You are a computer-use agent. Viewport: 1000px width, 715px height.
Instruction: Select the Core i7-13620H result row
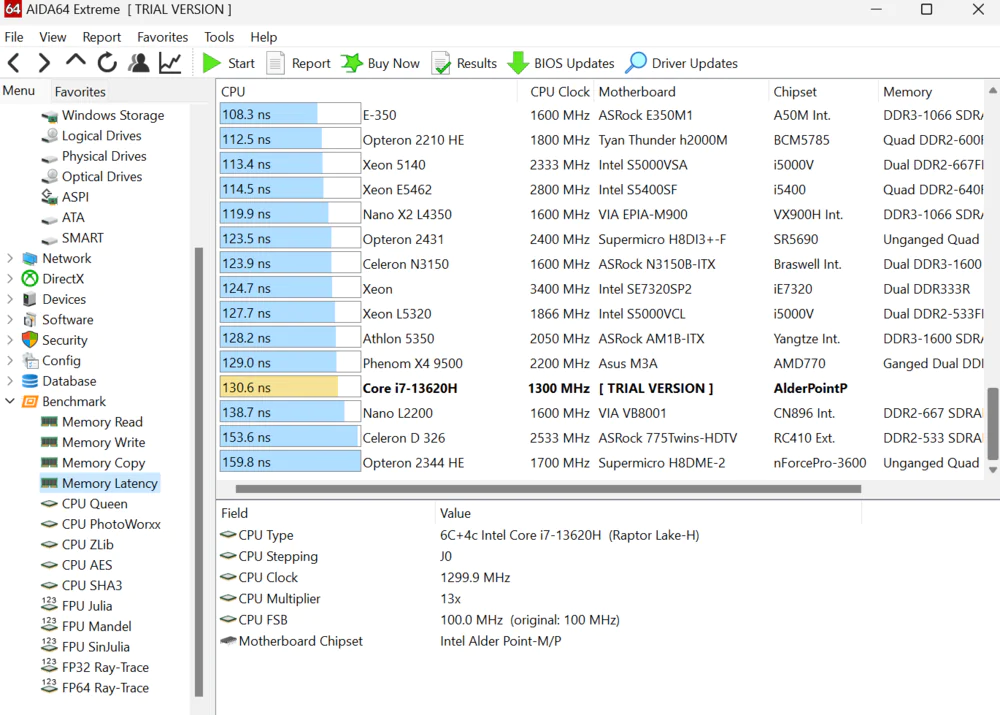click(x=601, y=388)
